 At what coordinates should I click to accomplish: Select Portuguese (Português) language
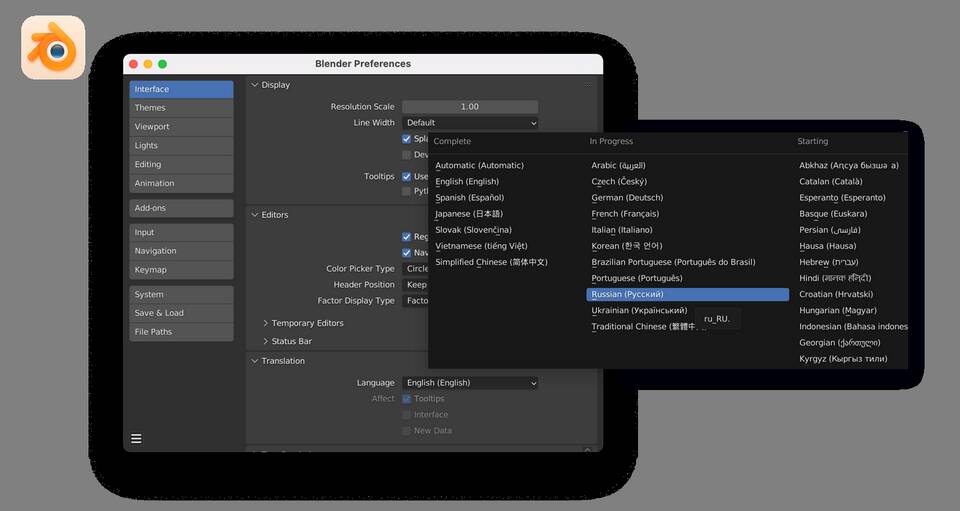coord(637,278)
